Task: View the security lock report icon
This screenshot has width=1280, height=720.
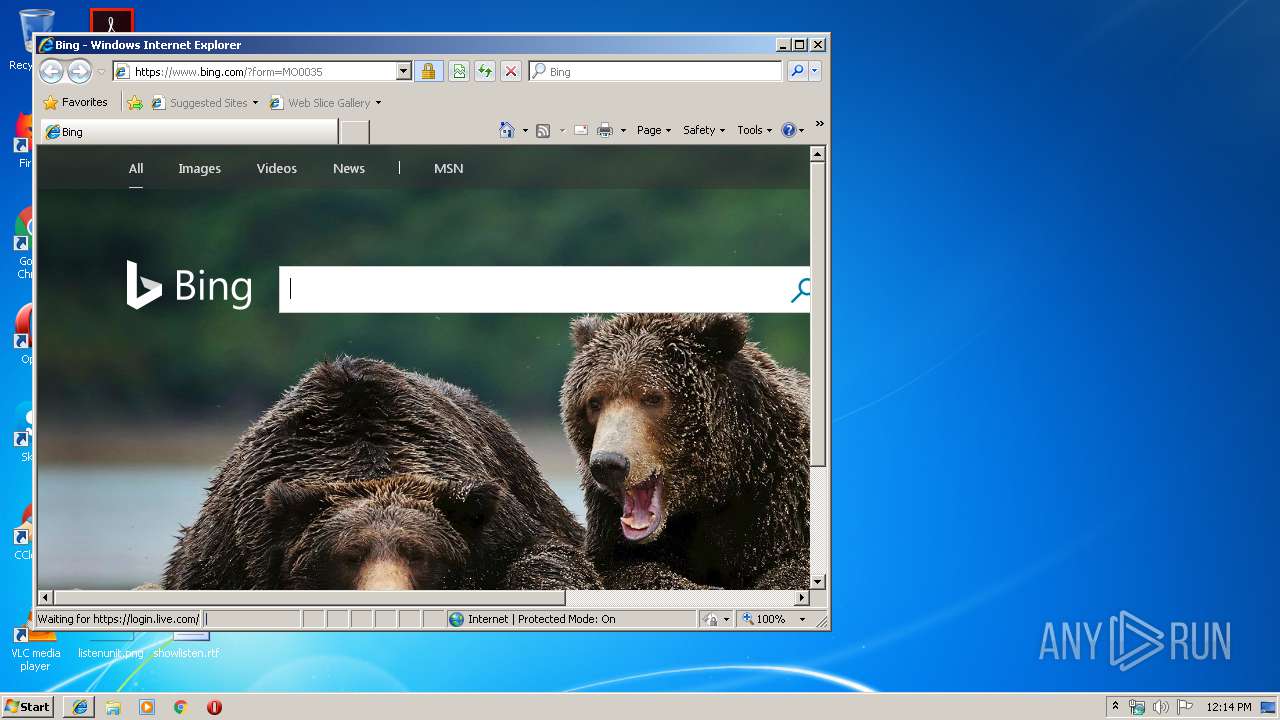Action: pos(429,72)
